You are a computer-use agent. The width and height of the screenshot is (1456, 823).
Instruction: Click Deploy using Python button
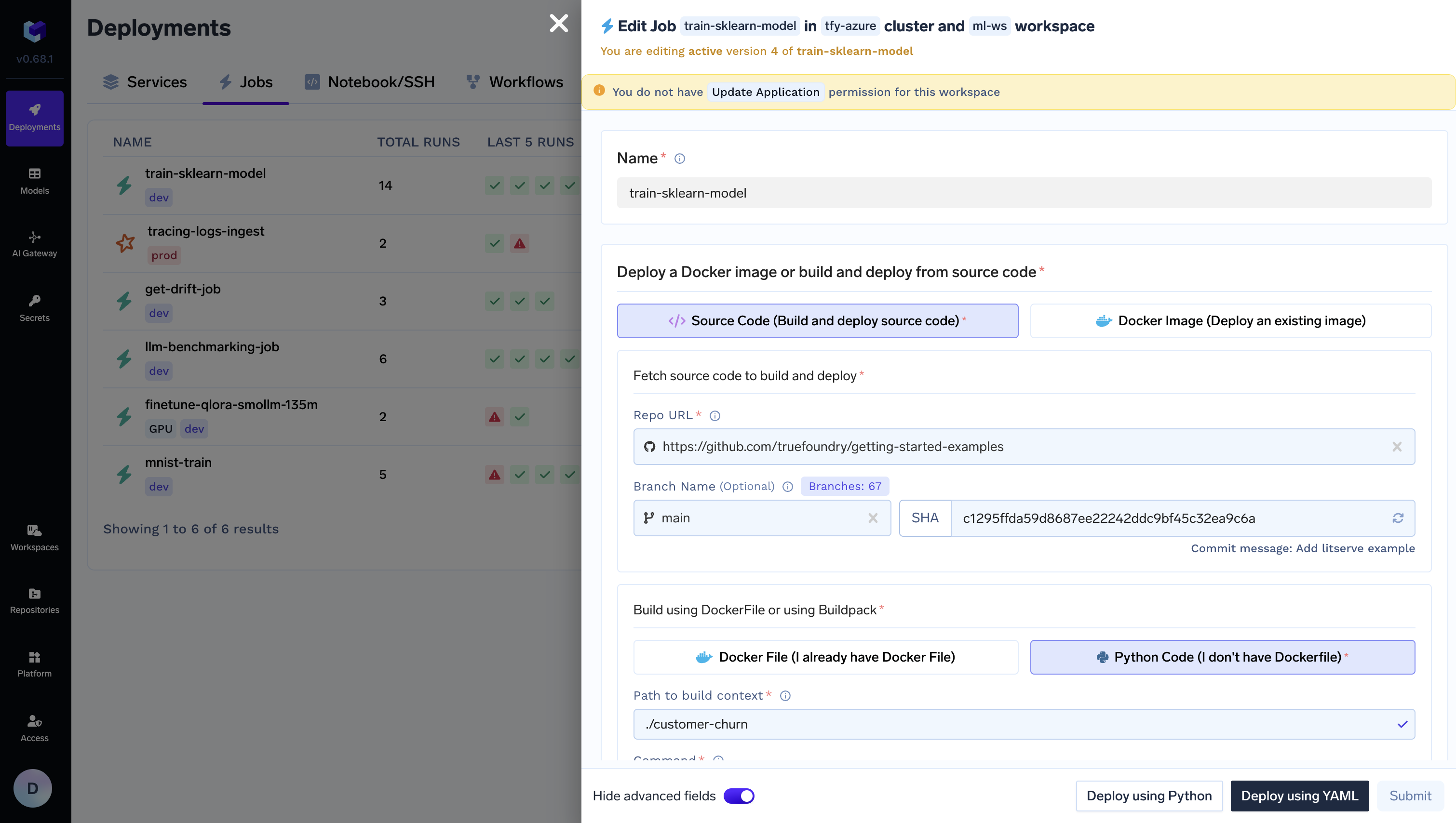tap(1148, 796)
